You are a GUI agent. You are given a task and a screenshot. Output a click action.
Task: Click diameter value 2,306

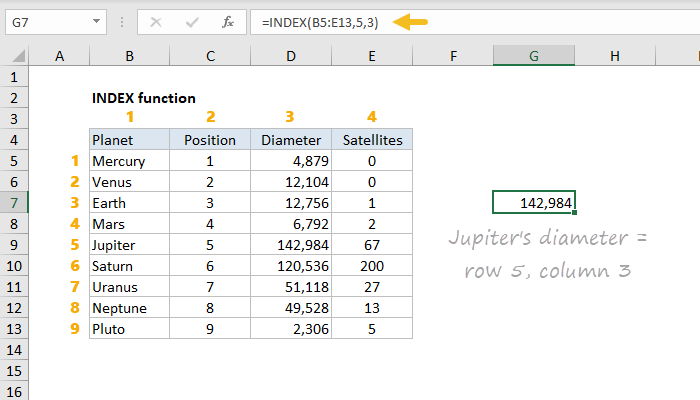click(x=291, y=329)
